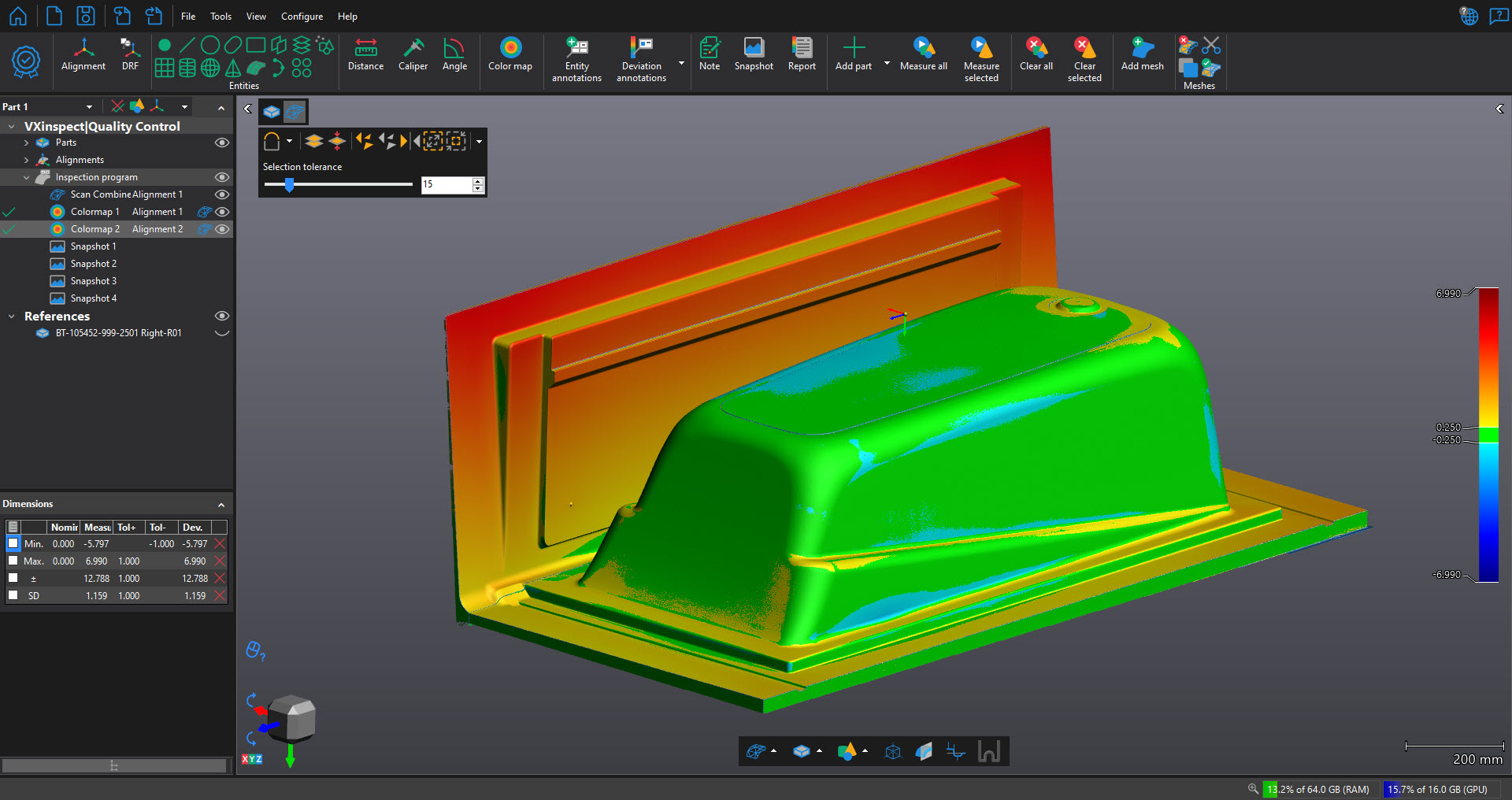
Task: Select Snapshot 3 in the tree
Action: (93, 281)
